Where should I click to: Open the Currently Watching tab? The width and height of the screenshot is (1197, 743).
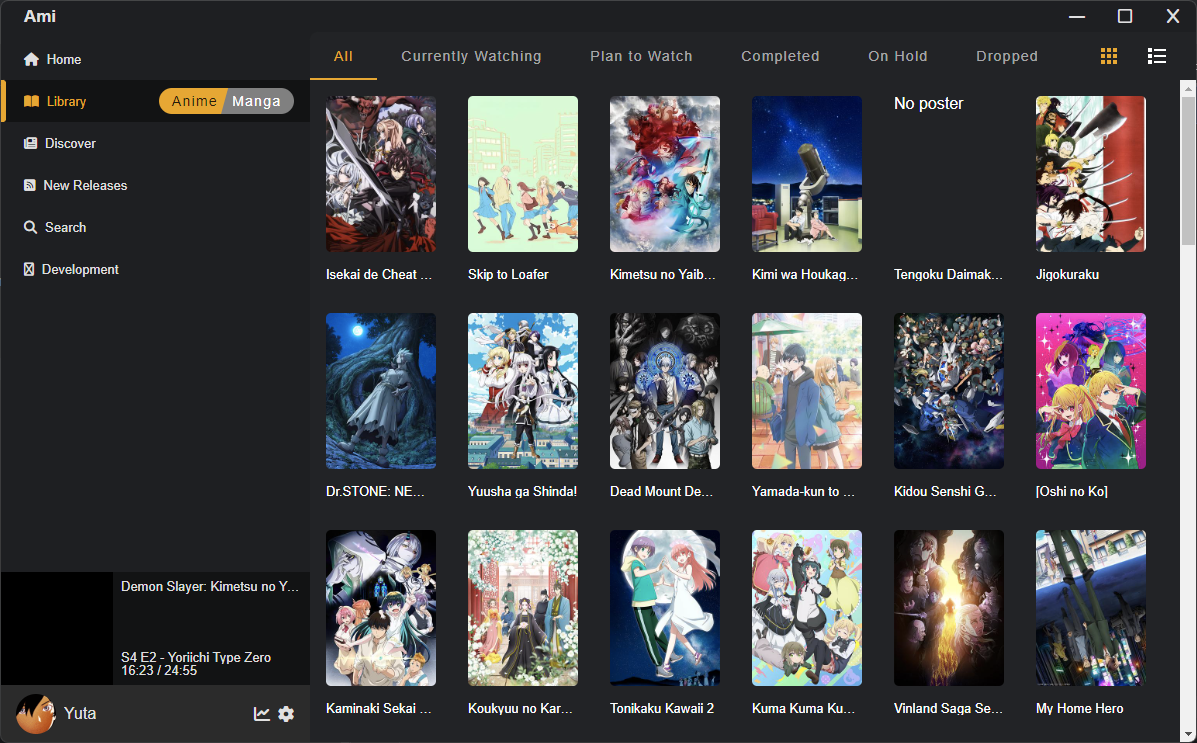click(x=471, y=56)
